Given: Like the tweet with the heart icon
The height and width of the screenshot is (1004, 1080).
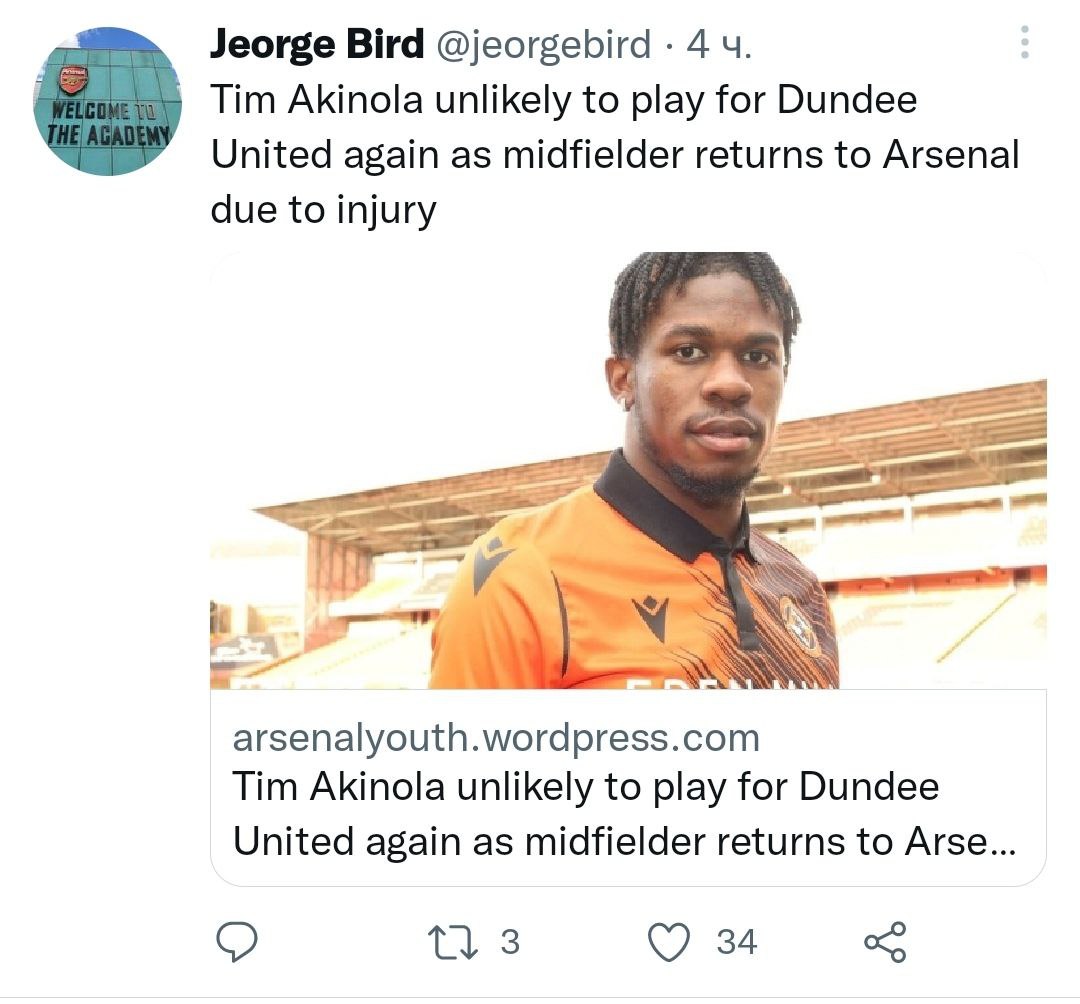Looking at the screenshot, I should click(669, 942).
